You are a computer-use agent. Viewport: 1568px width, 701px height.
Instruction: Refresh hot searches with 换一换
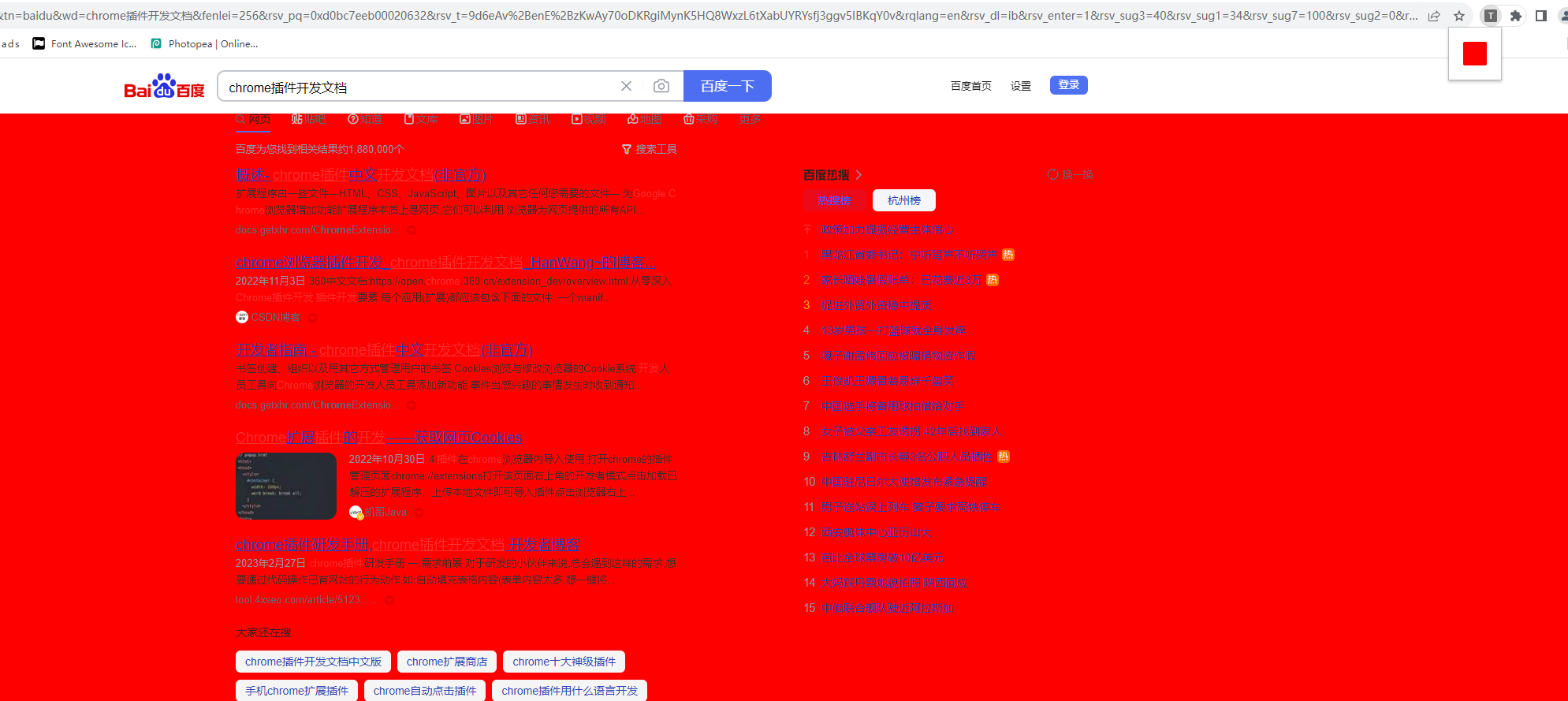(1070, 174)
